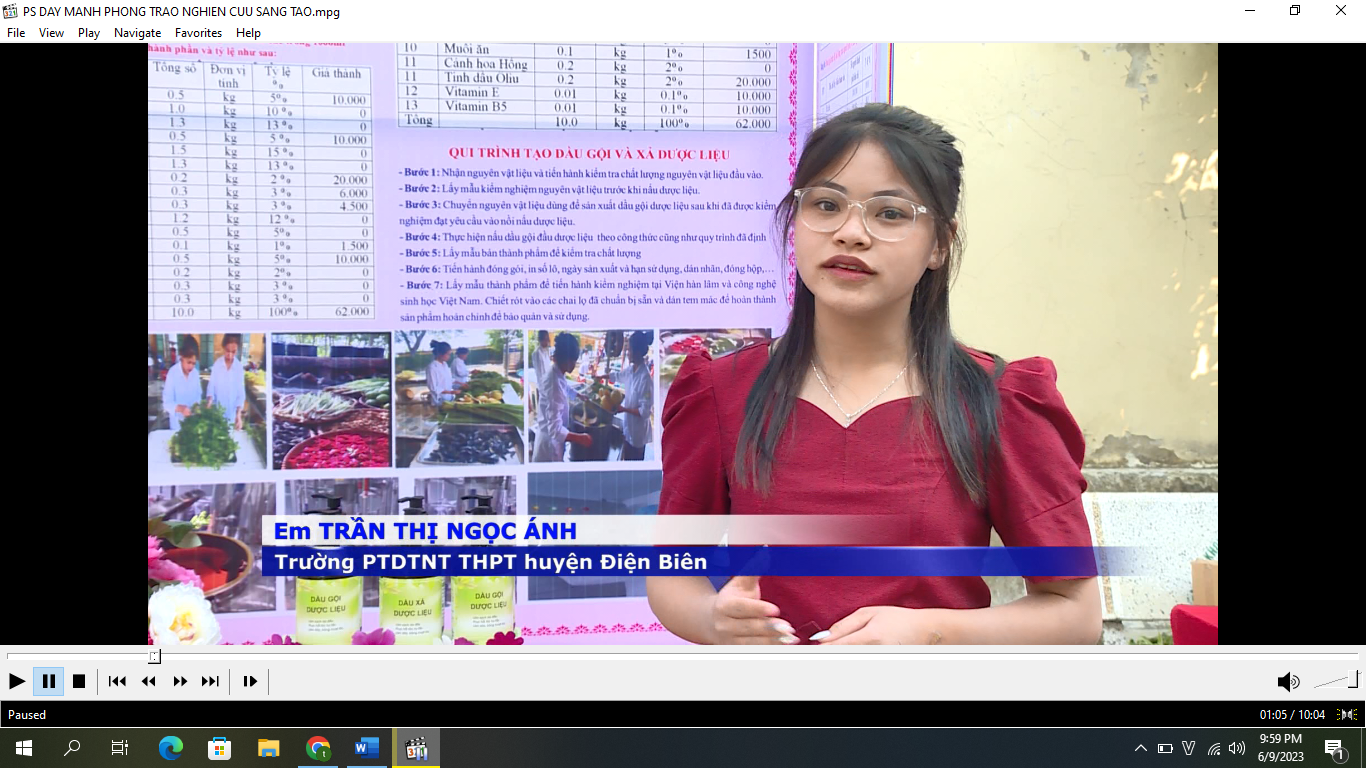The height and width of the screenshot is (768, 1366).
Task: Open the File menu
Action: pos(16,33)
